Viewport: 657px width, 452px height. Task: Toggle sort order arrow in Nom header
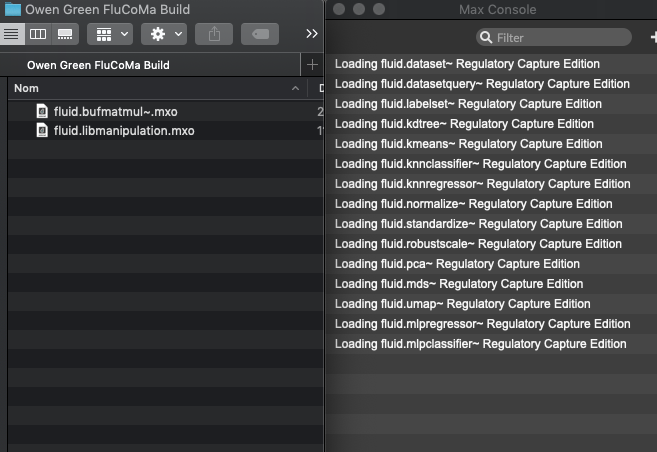pos(295,88)
